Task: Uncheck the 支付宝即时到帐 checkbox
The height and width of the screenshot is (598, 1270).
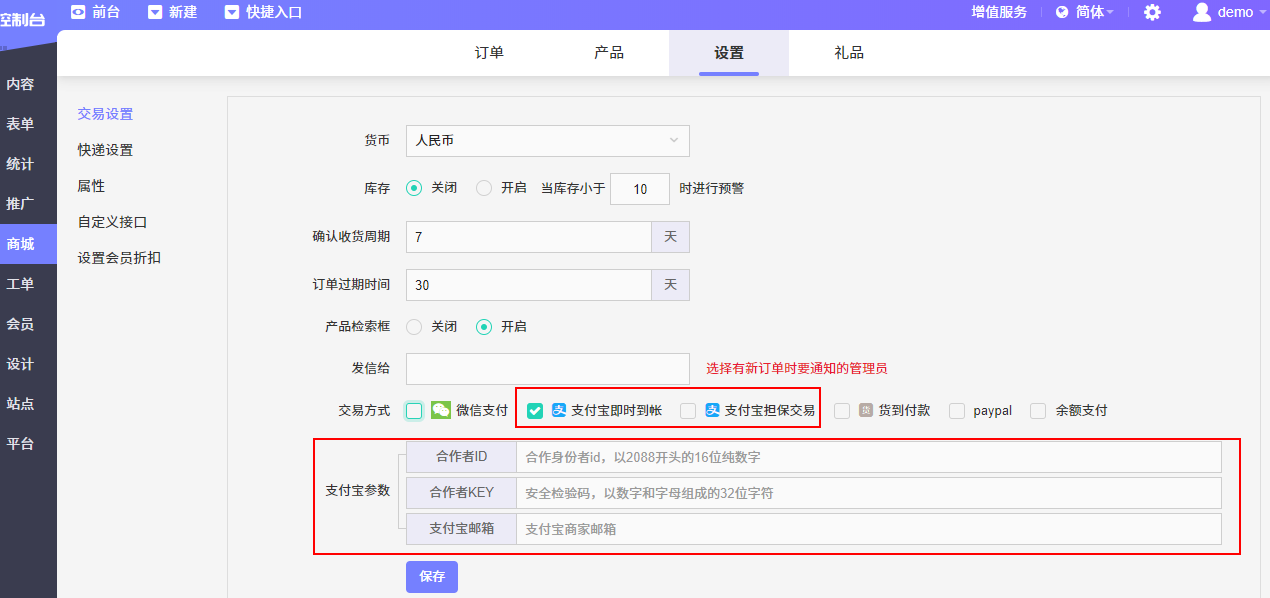Action: 535,410
